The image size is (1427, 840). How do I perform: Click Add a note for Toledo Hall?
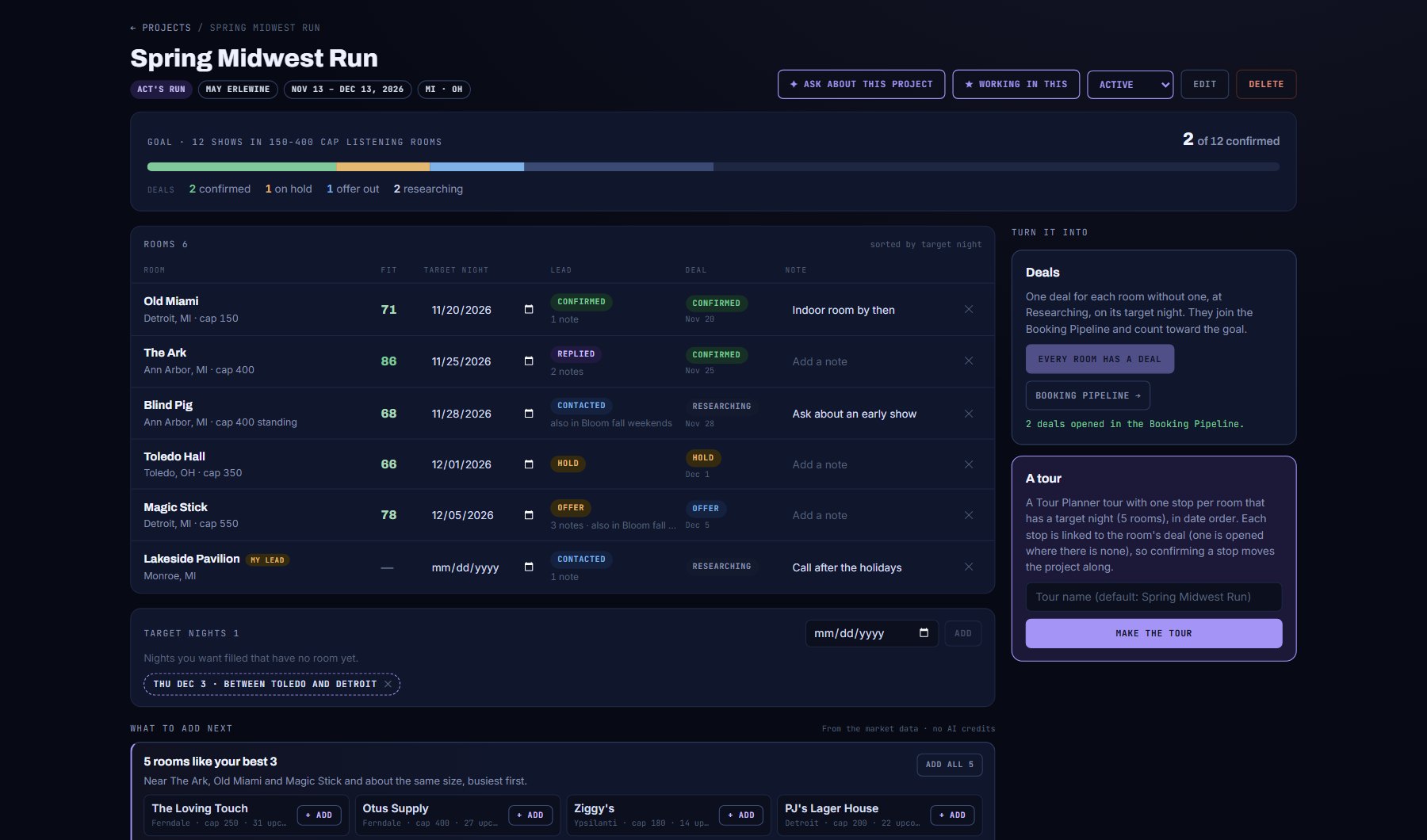click(820, 464)
